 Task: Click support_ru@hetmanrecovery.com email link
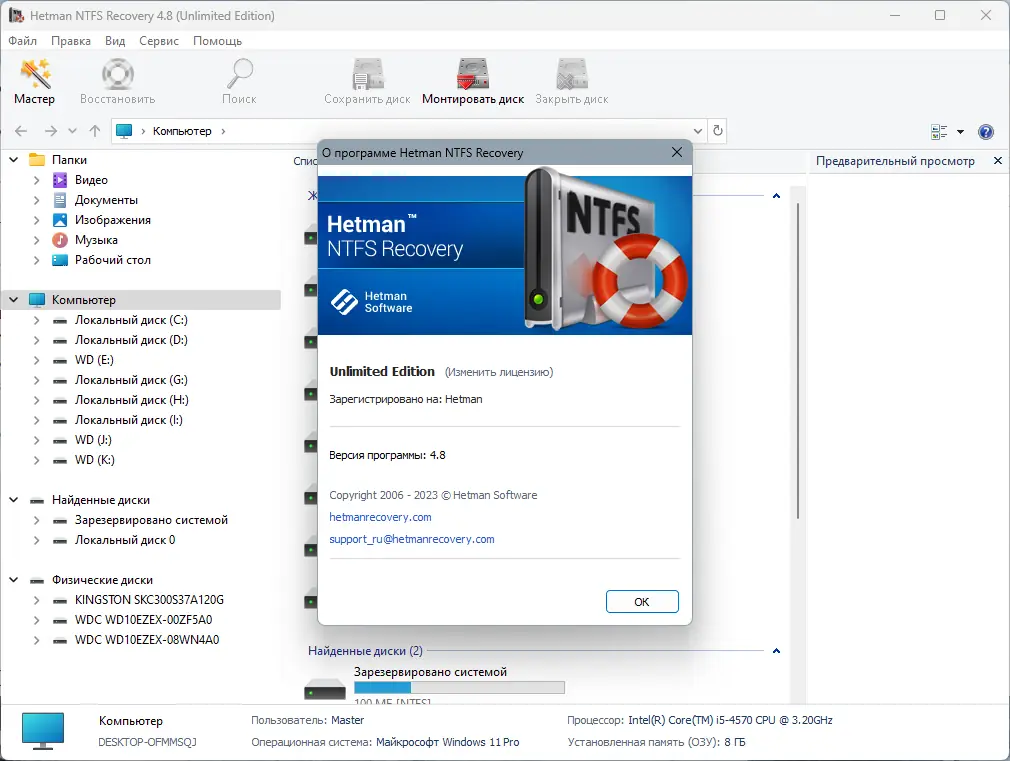[x=412, y=539]
